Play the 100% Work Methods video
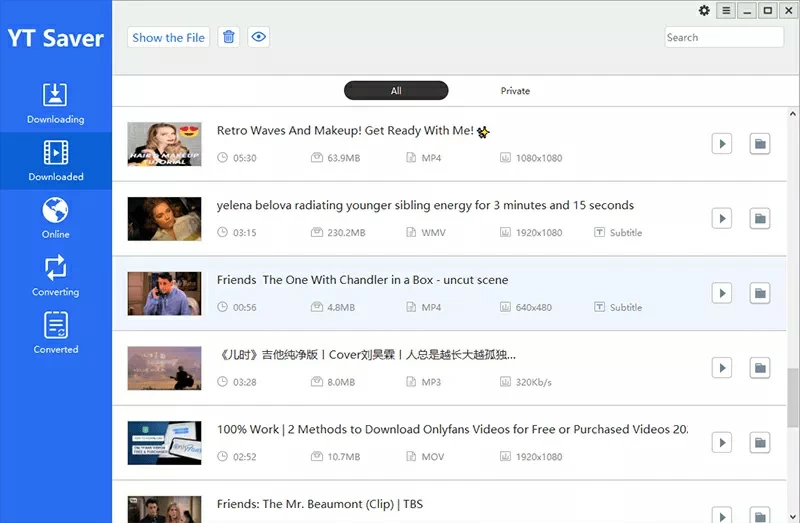The image size is (800, 523). click(720, 442)
